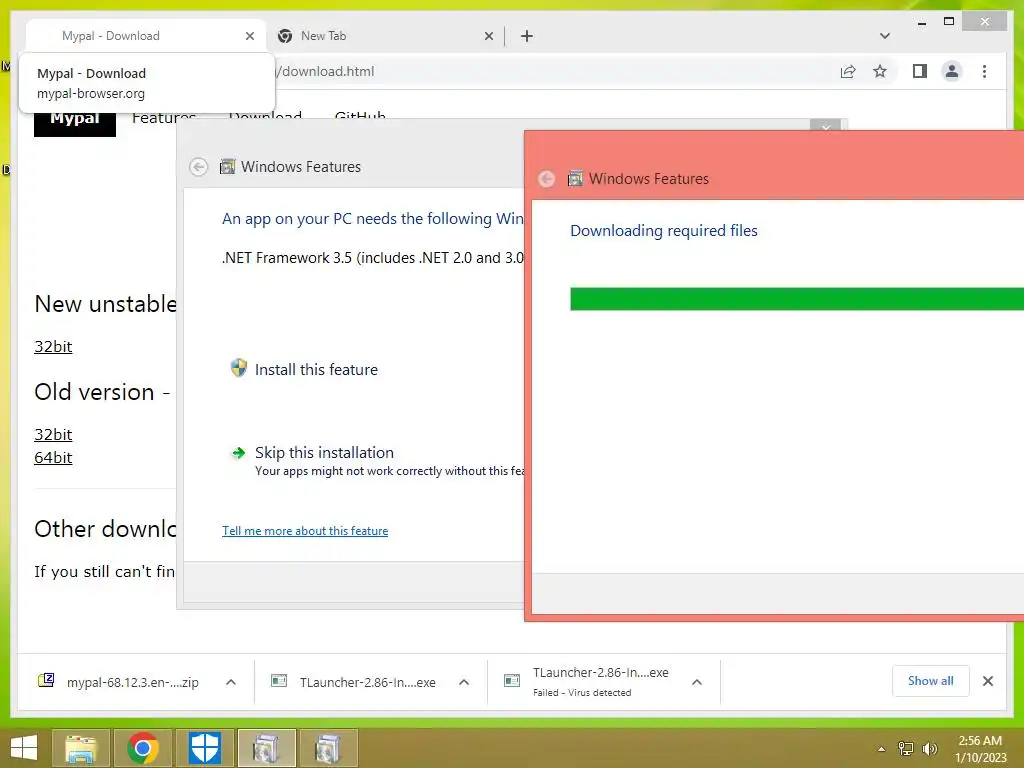Click Install this feature option
Image resolution: width=1024 pixels, height=768 pixels.
coord(316,370)
